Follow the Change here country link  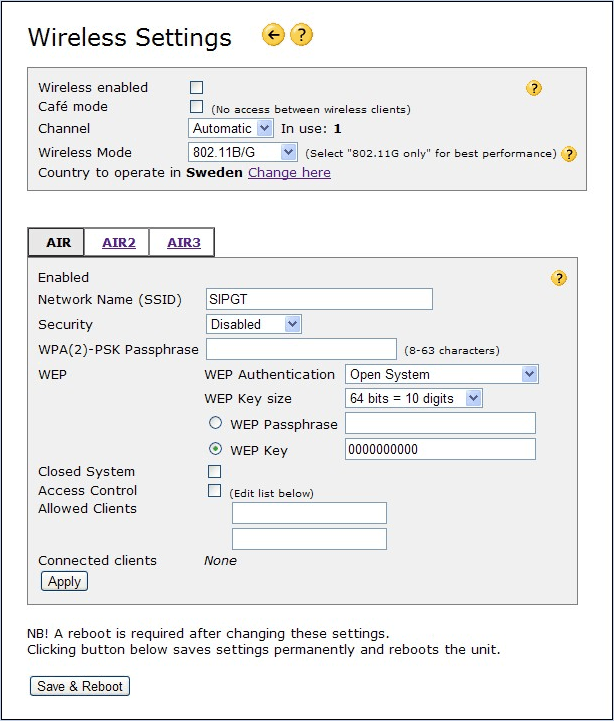click(289, 172)
